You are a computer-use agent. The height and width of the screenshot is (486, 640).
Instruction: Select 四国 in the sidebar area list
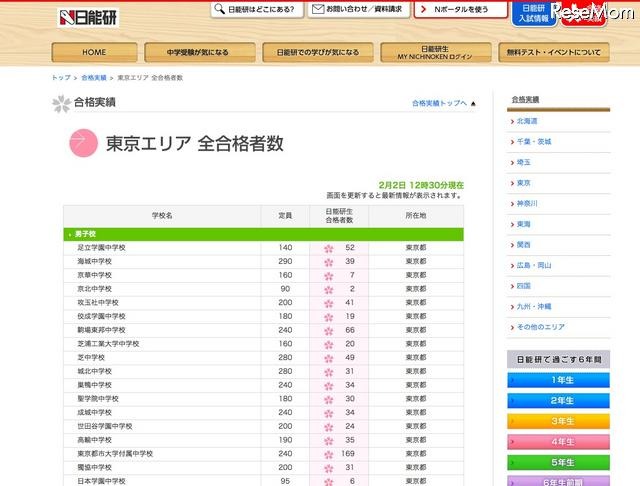[x=524, y=286]
